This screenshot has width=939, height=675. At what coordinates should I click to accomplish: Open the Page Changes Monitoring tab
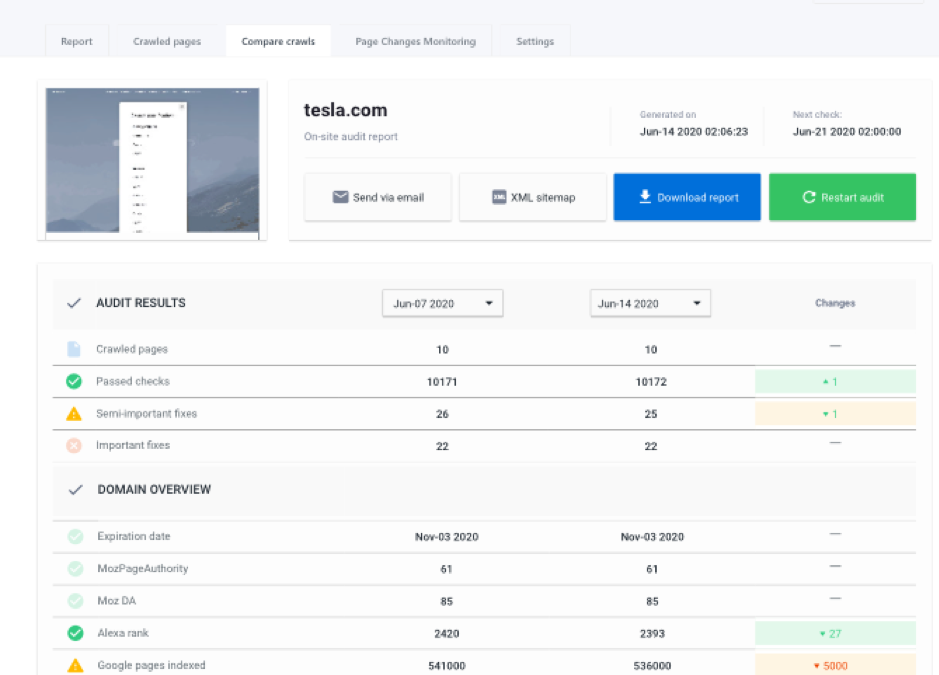click(415, 42)
